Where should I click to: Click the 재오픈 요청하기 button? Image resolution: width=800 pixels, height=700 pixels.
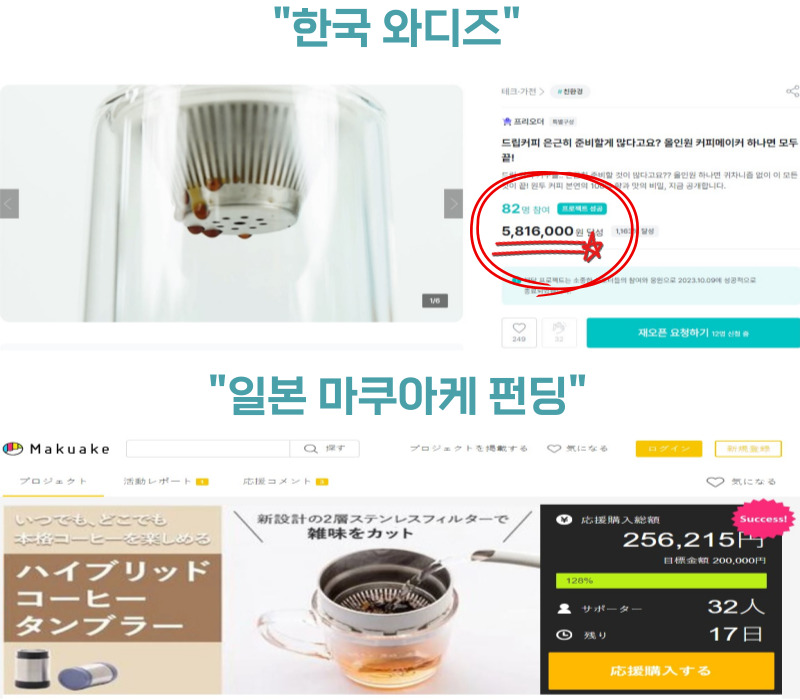693,333
